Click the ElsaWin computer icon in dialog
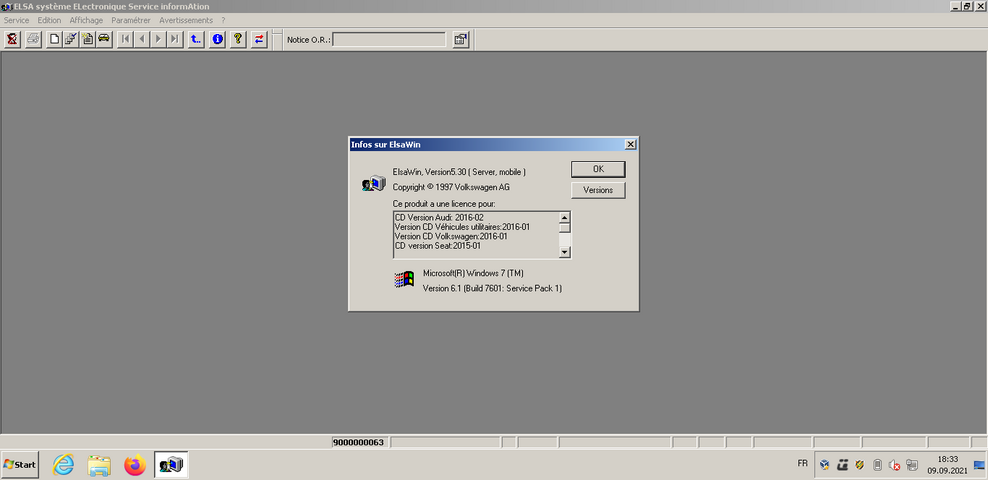 click(373, 184)
